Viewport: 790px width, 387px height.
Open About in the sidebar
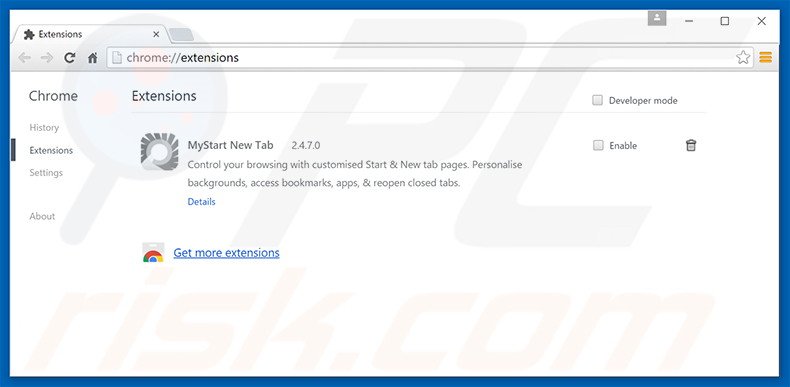pyautogui.click(x=42, y=216)
